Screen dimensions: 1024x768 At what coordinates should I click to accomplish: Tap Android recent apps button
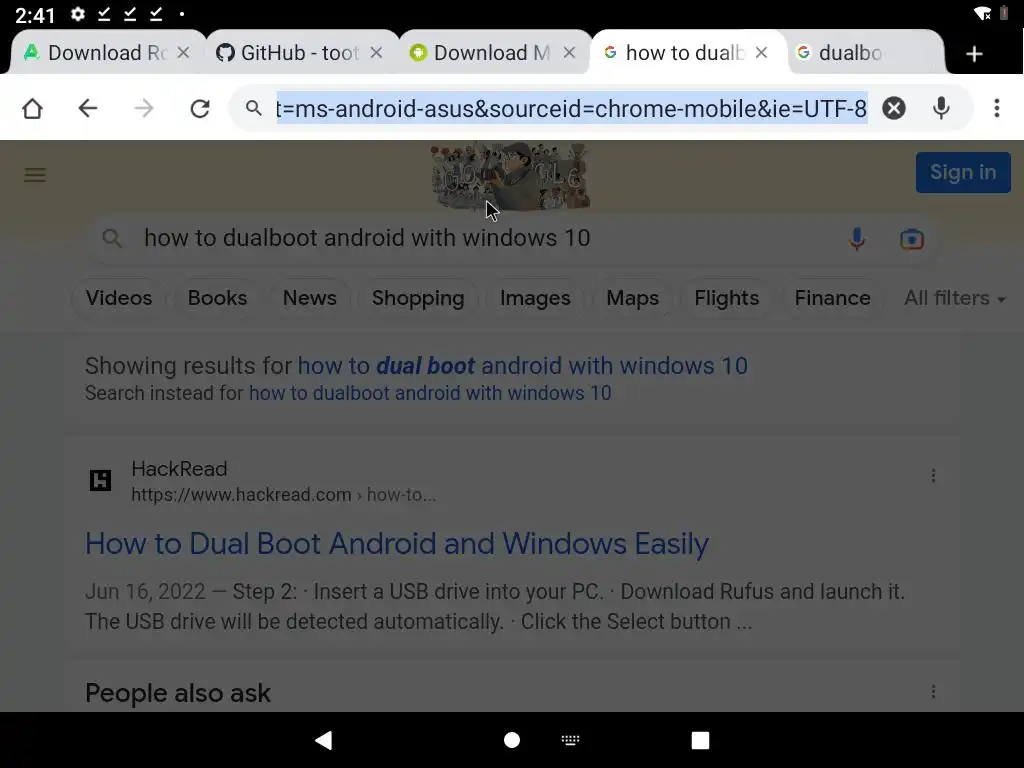(700, 740)
